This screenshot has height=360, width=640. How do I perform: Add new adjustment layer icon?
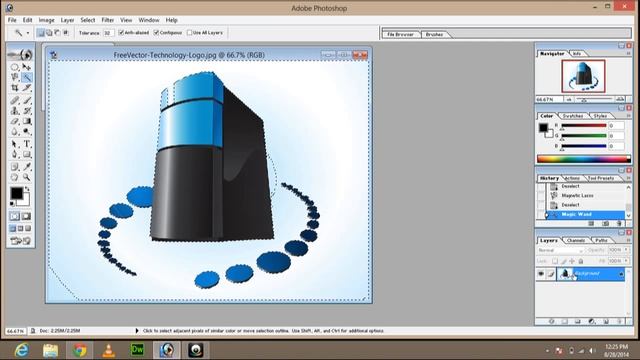pos(592,322)
